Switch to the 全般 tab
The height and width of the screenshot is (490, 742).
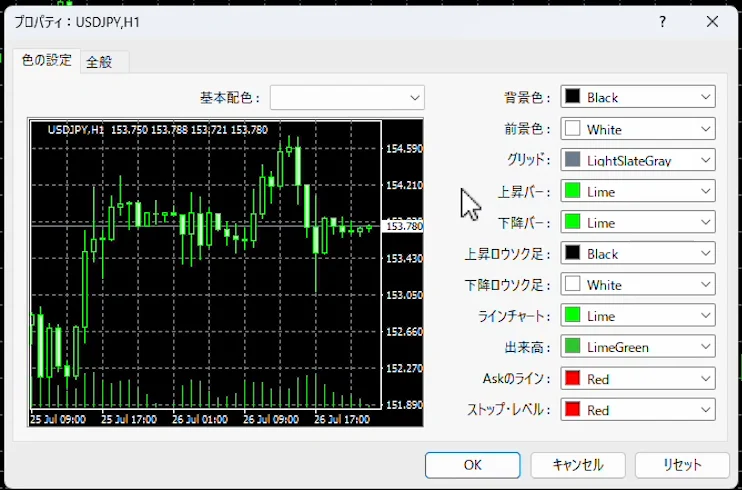point(105,62)
